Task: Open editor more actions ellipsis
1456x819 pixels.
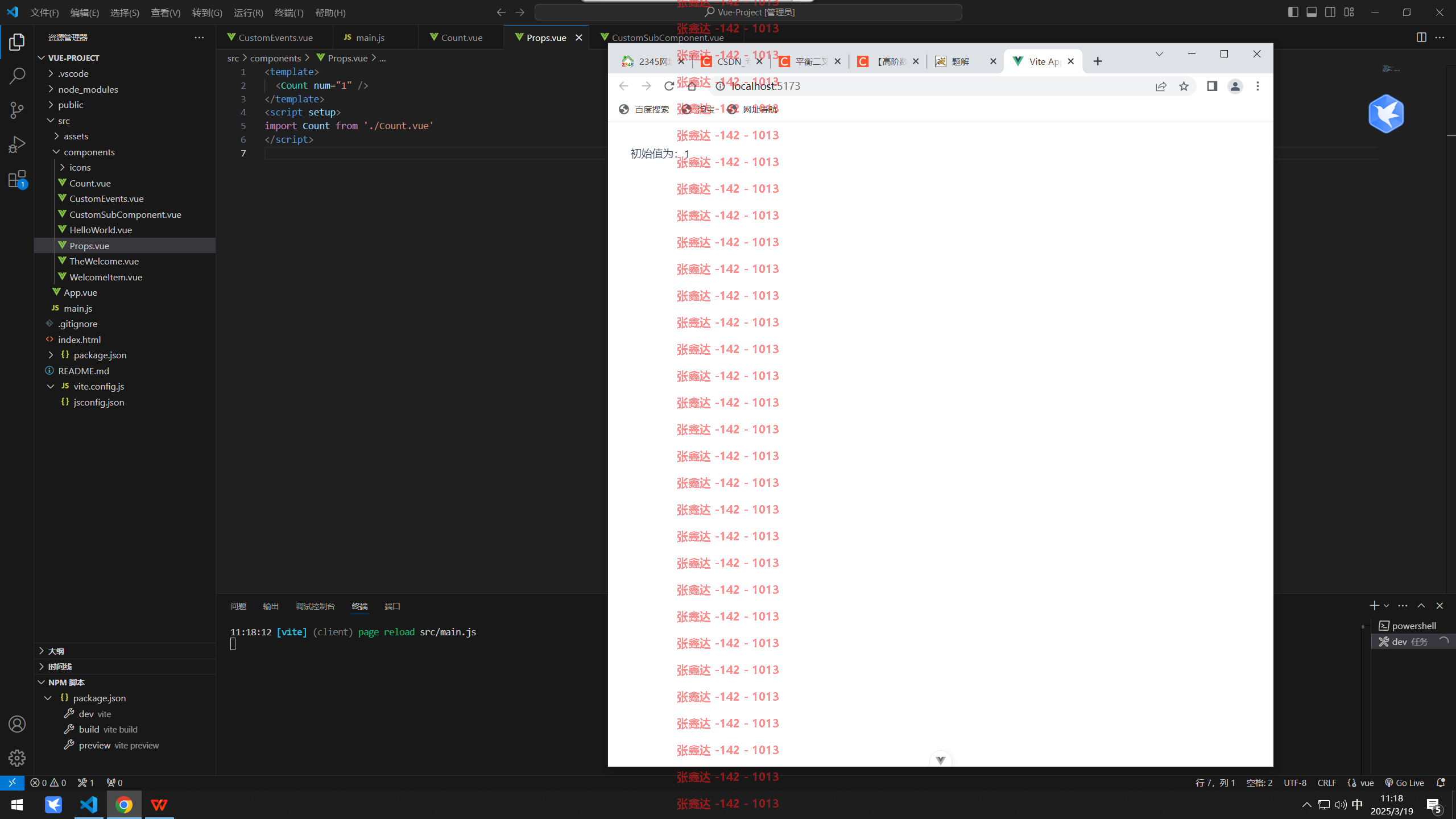Action: pyautogui.click(x=1440, y=38)
